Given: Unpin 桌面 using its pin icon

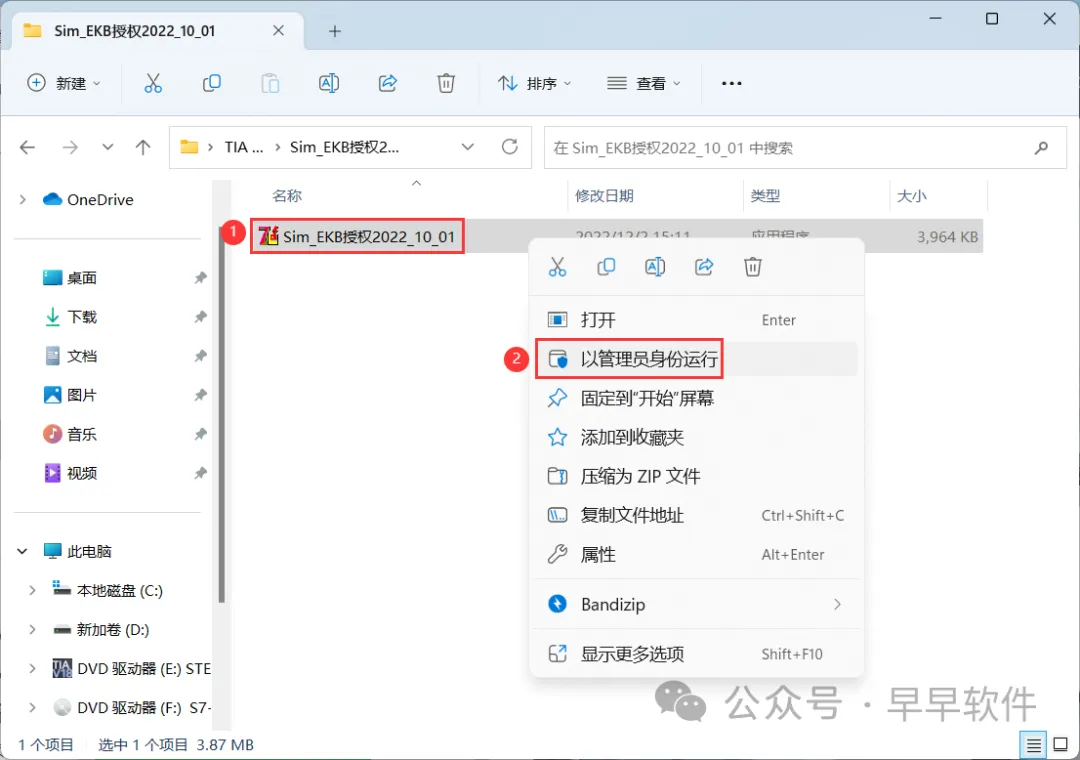Looking at the screenshot, I should click(200, 278).
